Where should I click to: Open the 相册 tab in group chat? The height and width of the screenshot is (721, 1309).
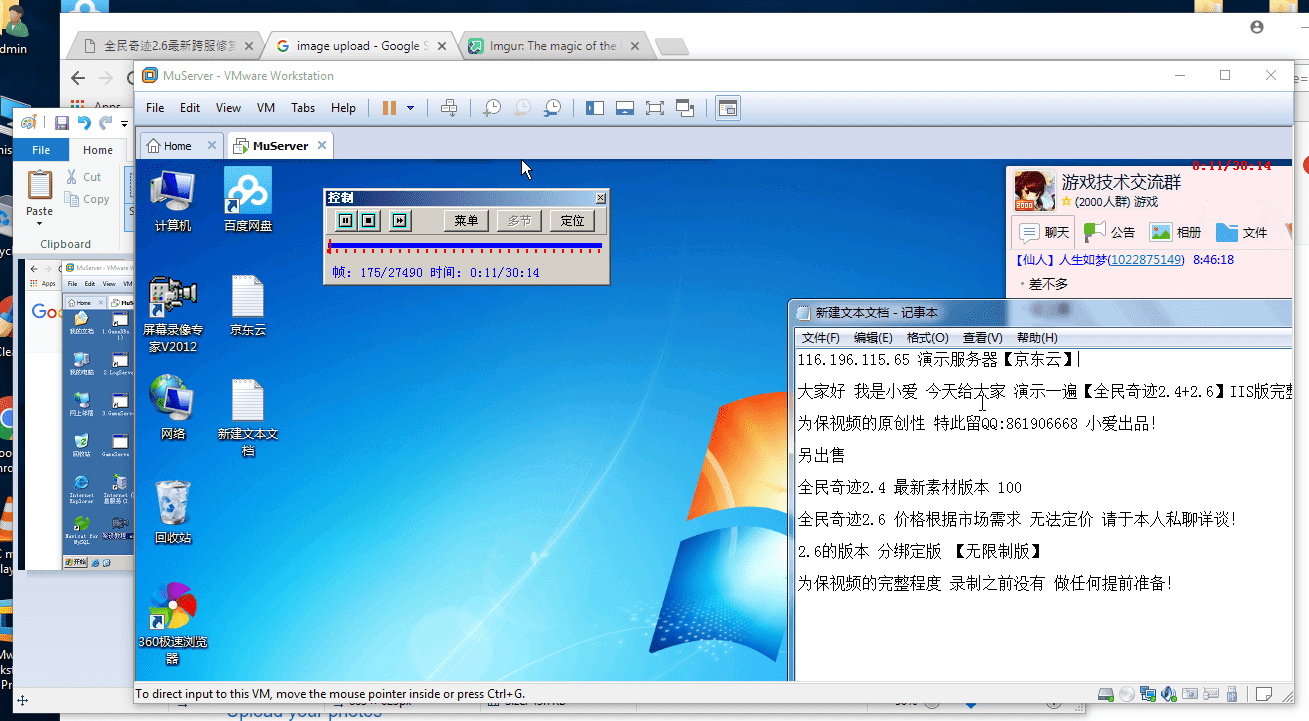pyautogui.click(x=1176, y=232)
